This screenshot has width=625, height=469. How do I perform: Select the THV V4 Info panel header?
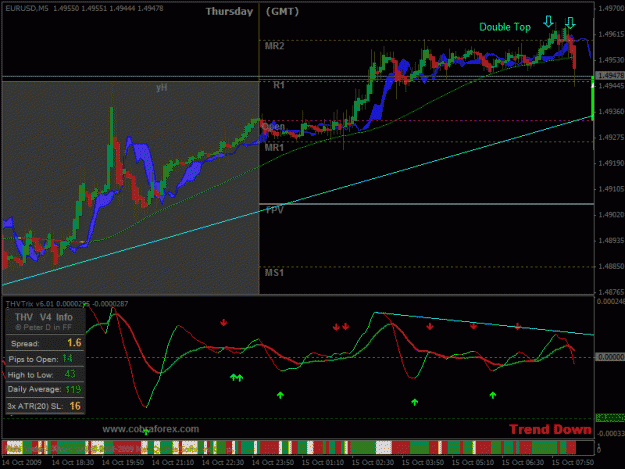(x=44, y=317)
